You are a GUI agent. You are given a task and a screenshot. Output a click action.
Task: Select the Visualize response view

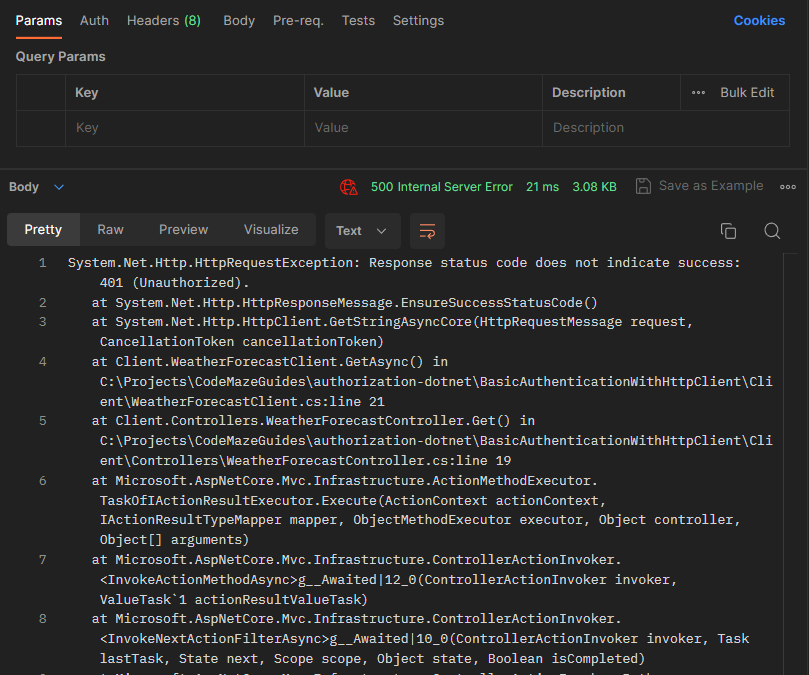(x=271, y=229)
